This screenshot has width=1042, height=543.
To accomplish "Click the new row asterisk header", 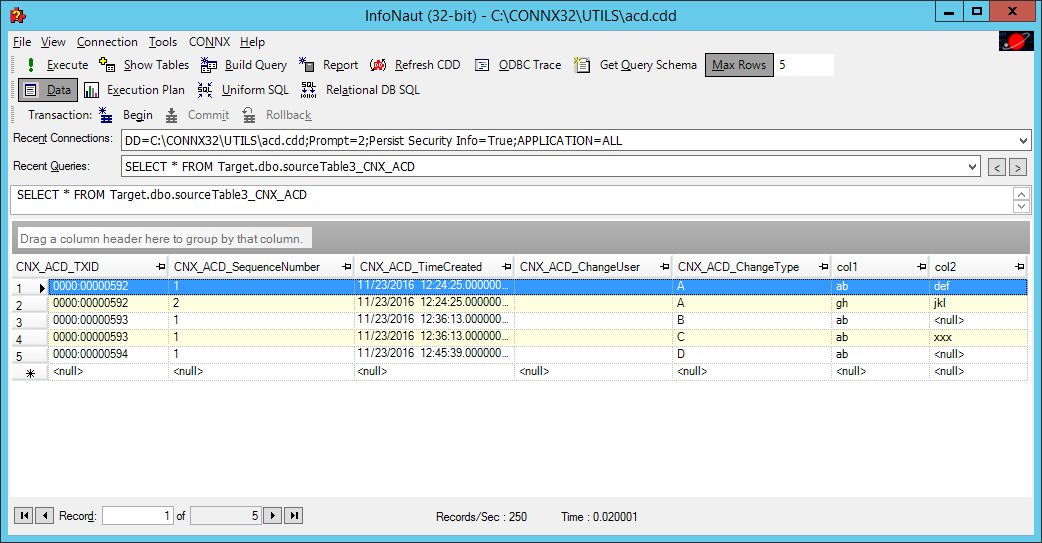I will click(30, 373).
